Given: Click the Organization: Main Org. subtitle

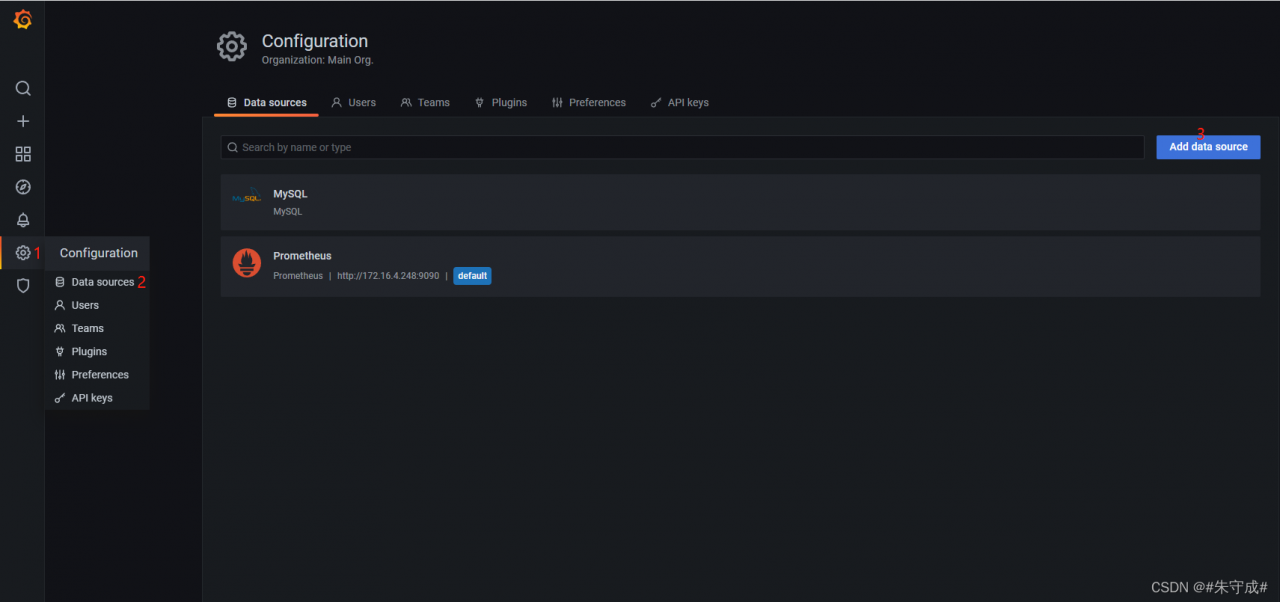Looking at the screenshot, I should pyautogui.click(x=317, y=60).
